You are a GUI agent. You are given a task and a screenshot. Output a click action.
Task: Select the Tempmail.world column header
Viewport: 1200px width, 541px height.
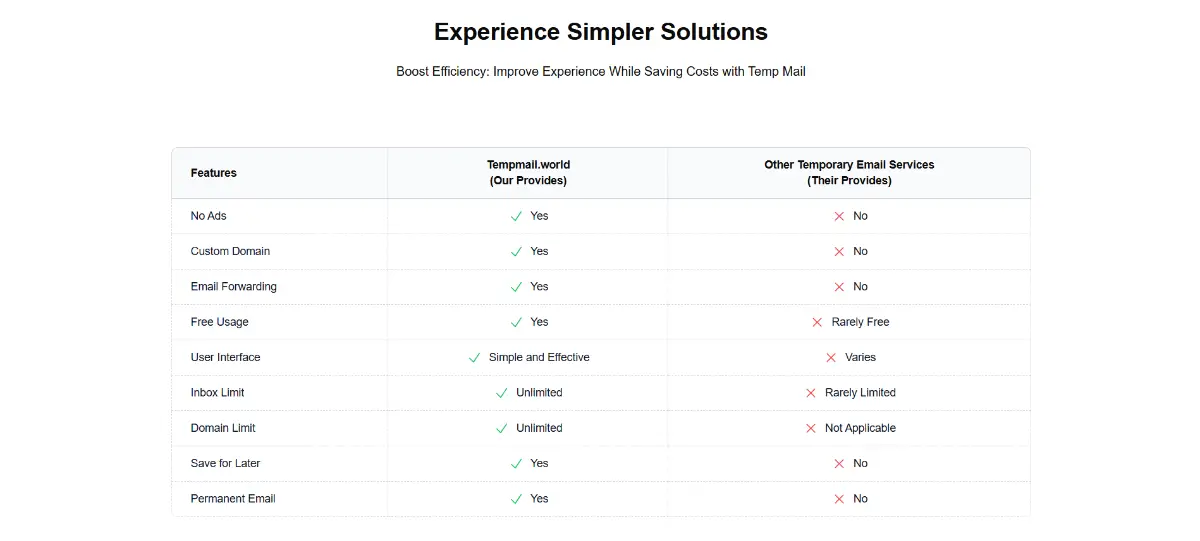coord(528,173)
